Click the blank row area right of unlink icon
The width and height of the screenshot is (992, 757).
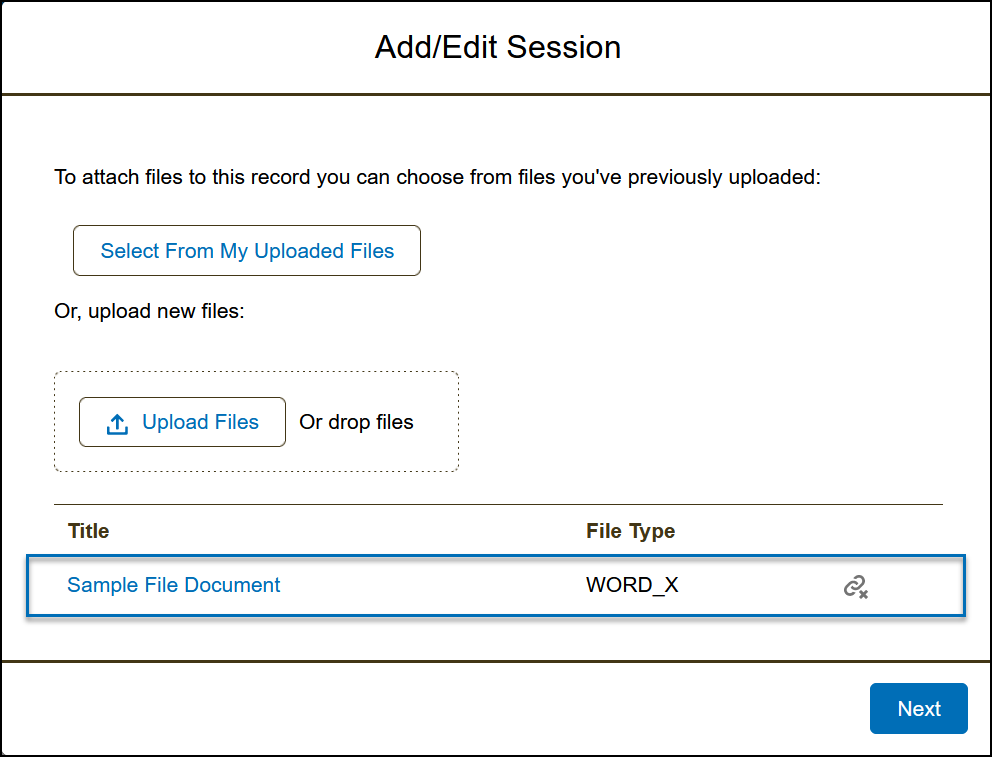[x=915, y=586]
